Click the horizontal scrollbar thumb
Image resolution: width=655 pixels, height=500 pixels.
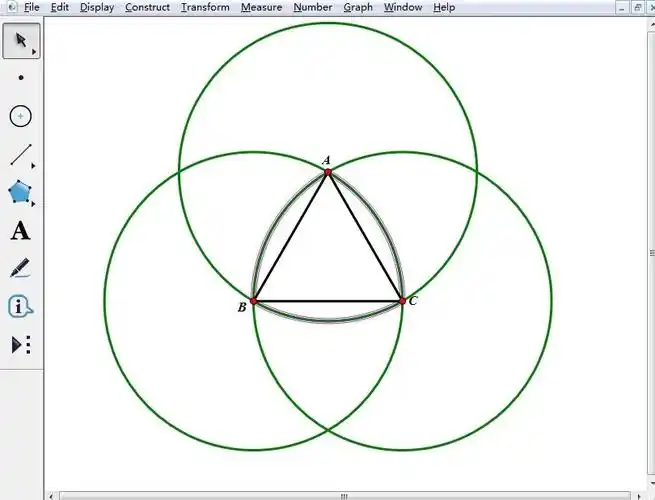343,495
